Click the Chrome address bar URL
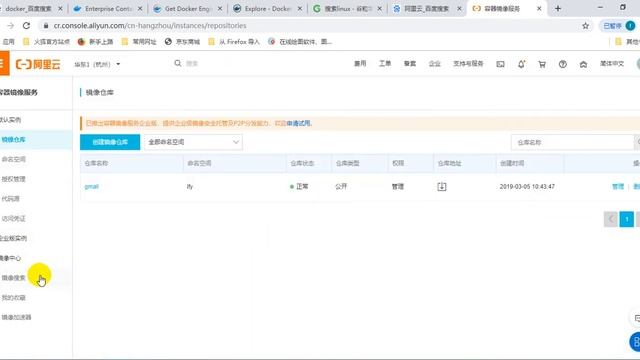The height and width of the screenshot is (360, 640). coord(150,26)
